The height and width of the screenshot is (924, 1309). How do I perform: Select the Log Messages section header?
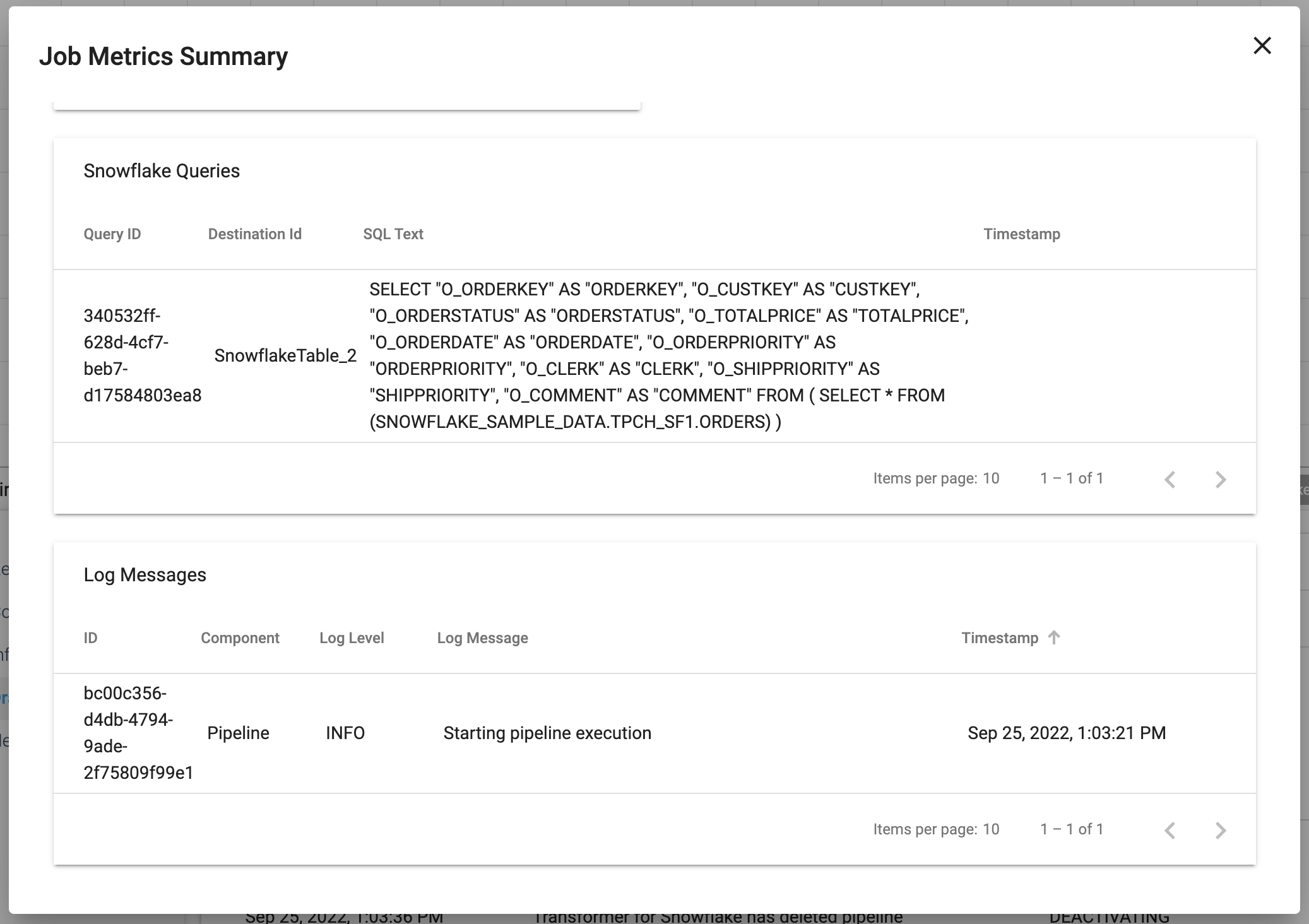tap(145, 574)
